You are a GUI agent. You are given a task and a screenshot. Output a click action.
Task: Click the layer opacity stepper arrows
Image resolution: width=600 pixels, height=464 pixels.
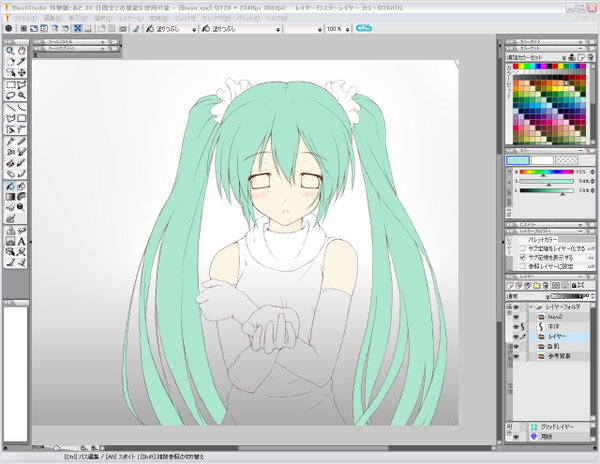tap(593, 296)
